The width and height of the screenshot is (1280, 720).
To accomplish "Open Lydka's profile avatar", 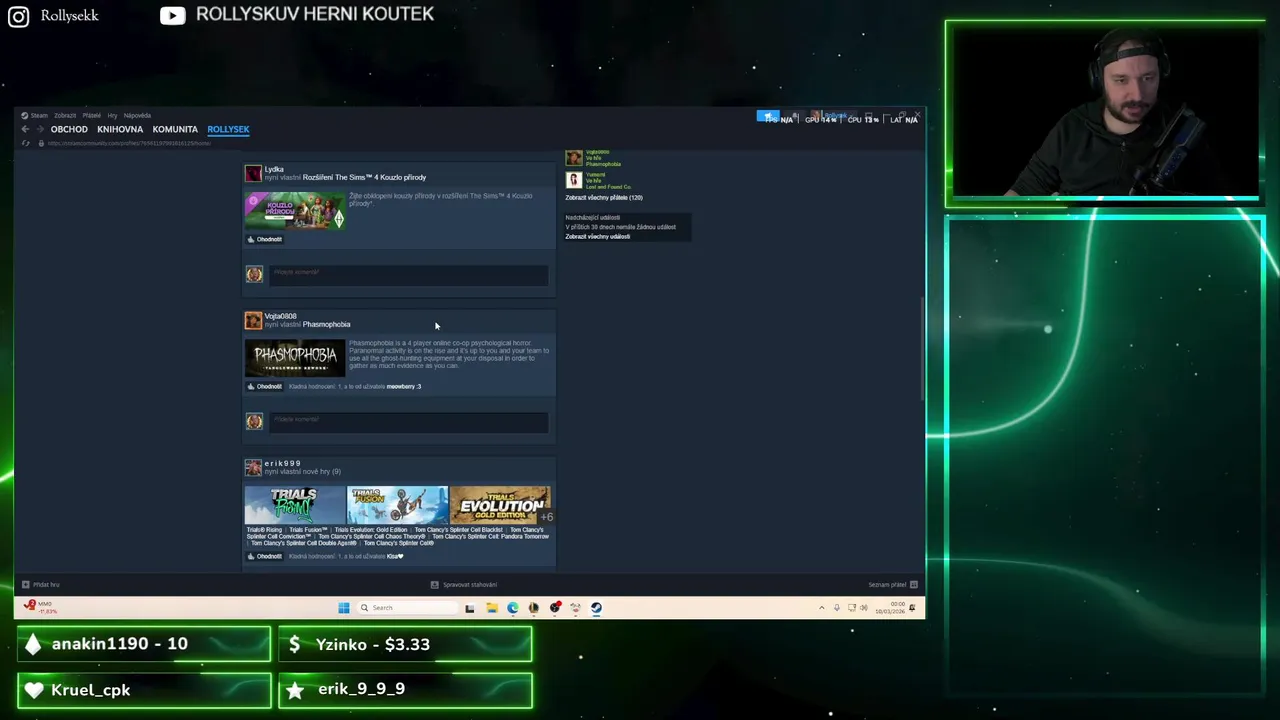I will [253, 173].
